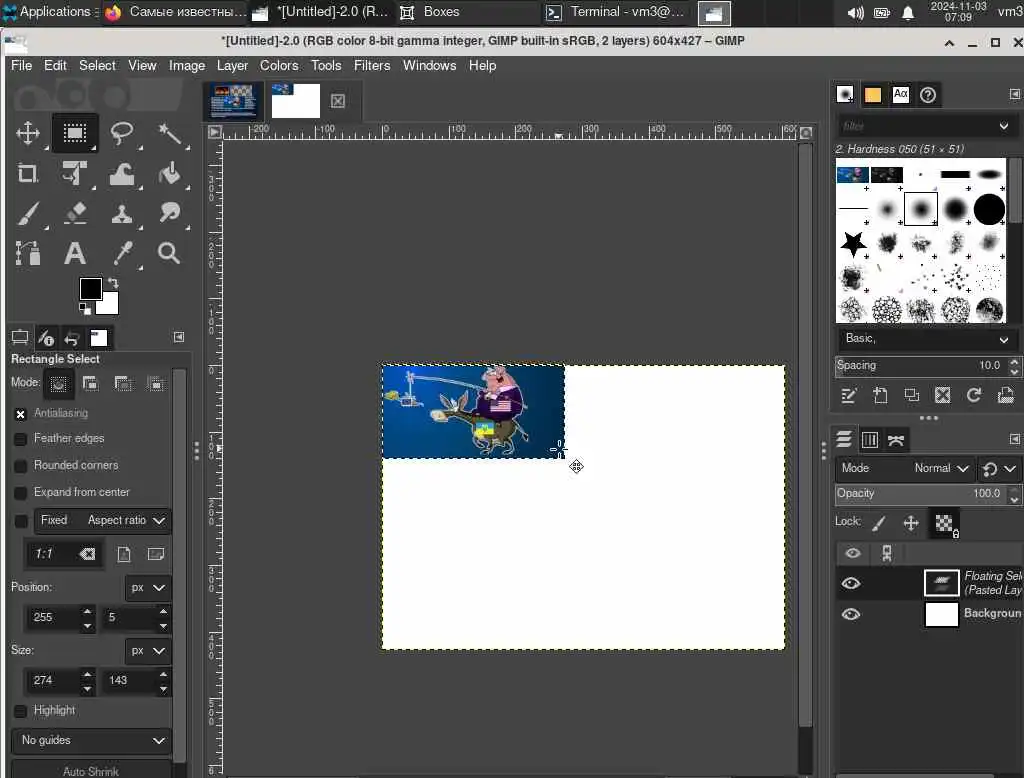Click the black foreground color swatch
1024x778 pixels.
[90, 288]
